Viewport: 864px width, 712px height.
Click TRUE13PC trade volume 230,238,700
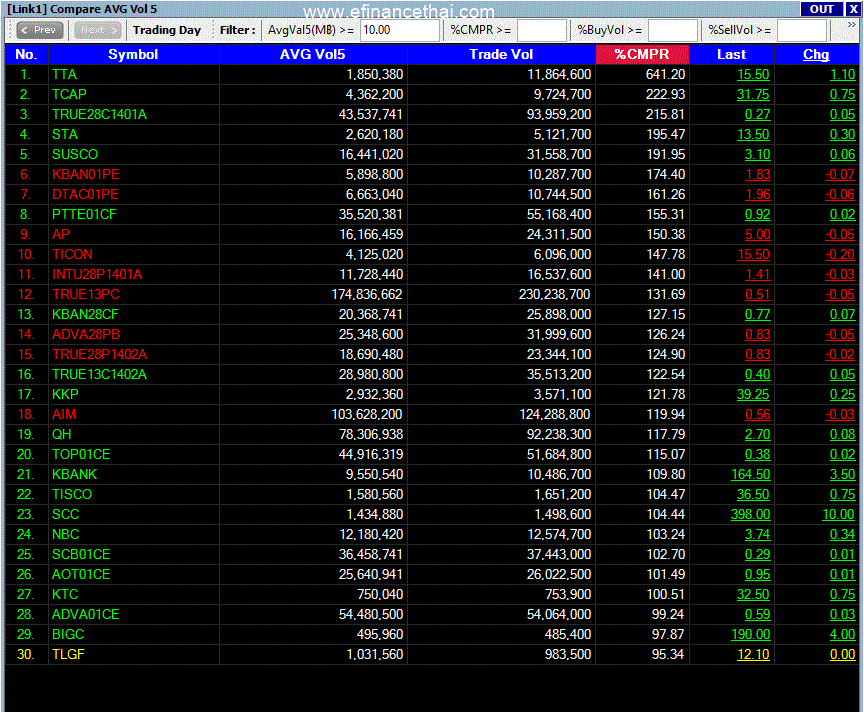555,294
